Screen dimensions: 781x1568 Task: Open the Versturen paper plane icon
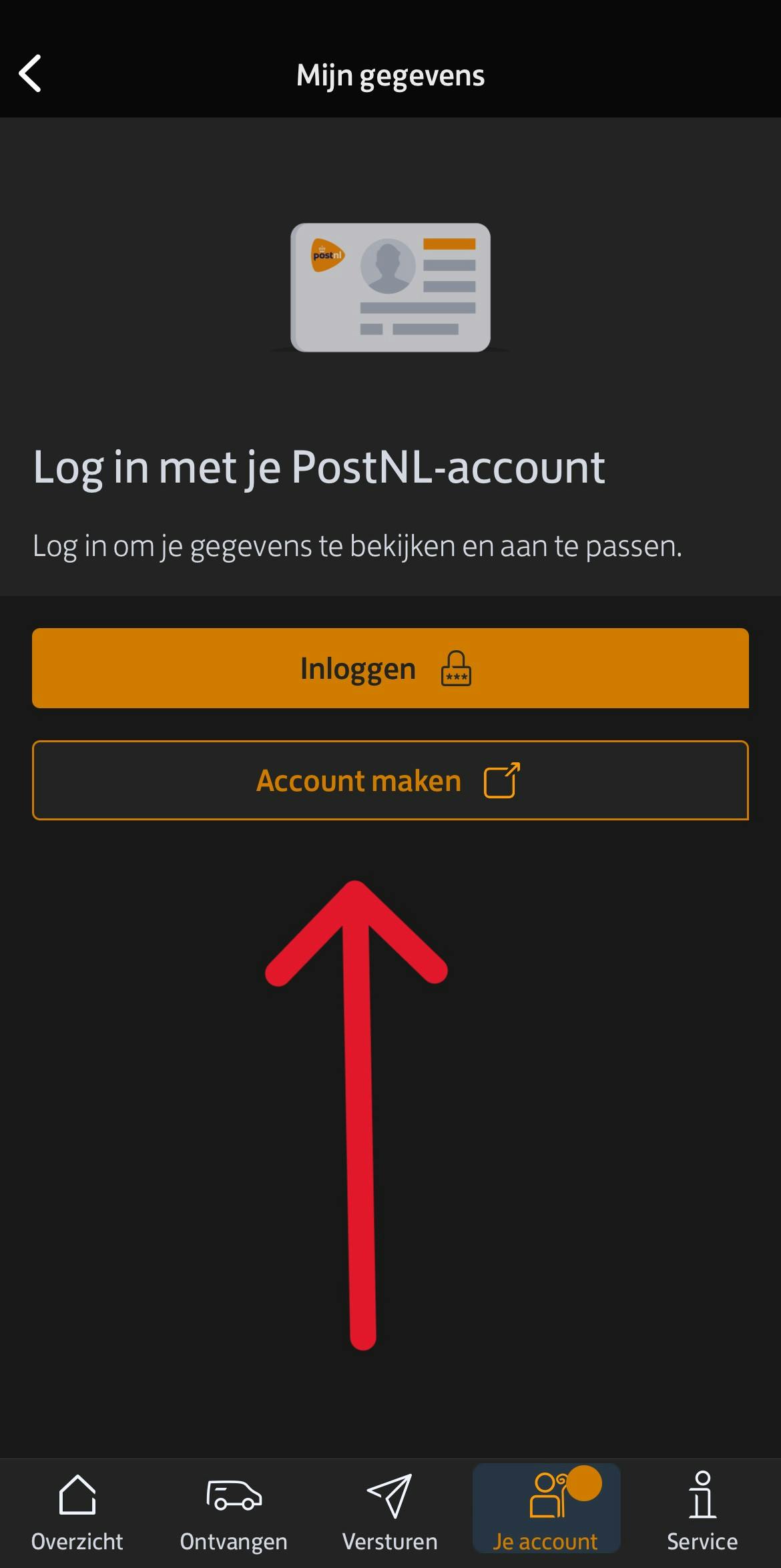click(x=390, y=1495)
